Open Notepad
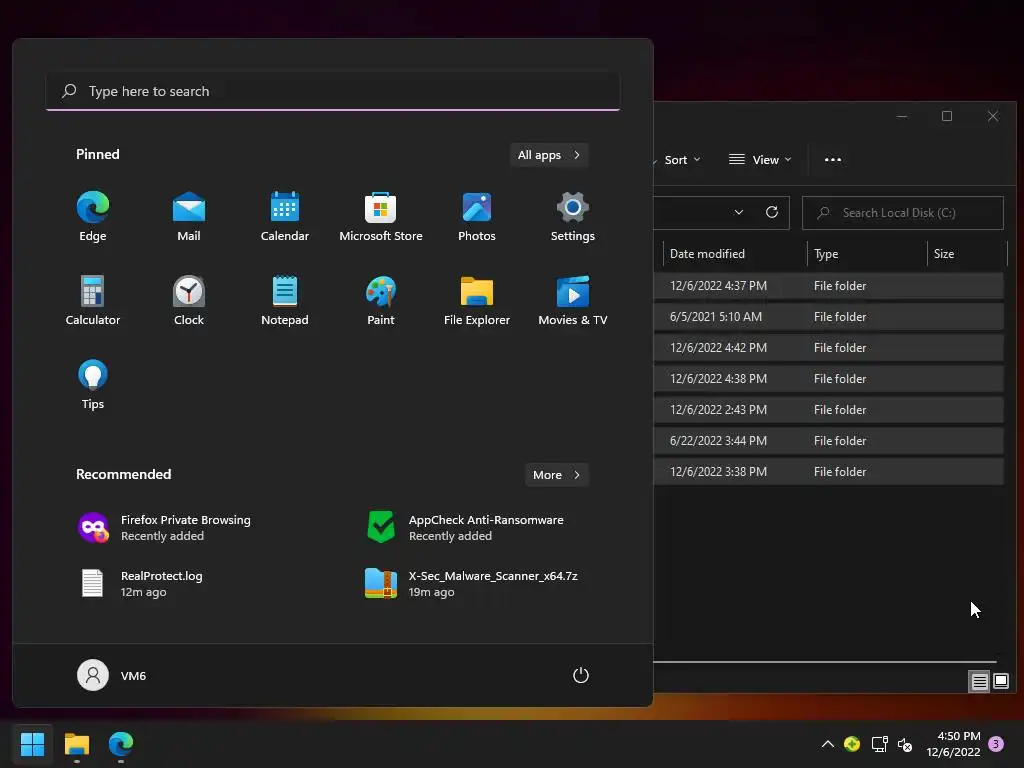This screenshot has width=1024, height=768. (285, 300)
